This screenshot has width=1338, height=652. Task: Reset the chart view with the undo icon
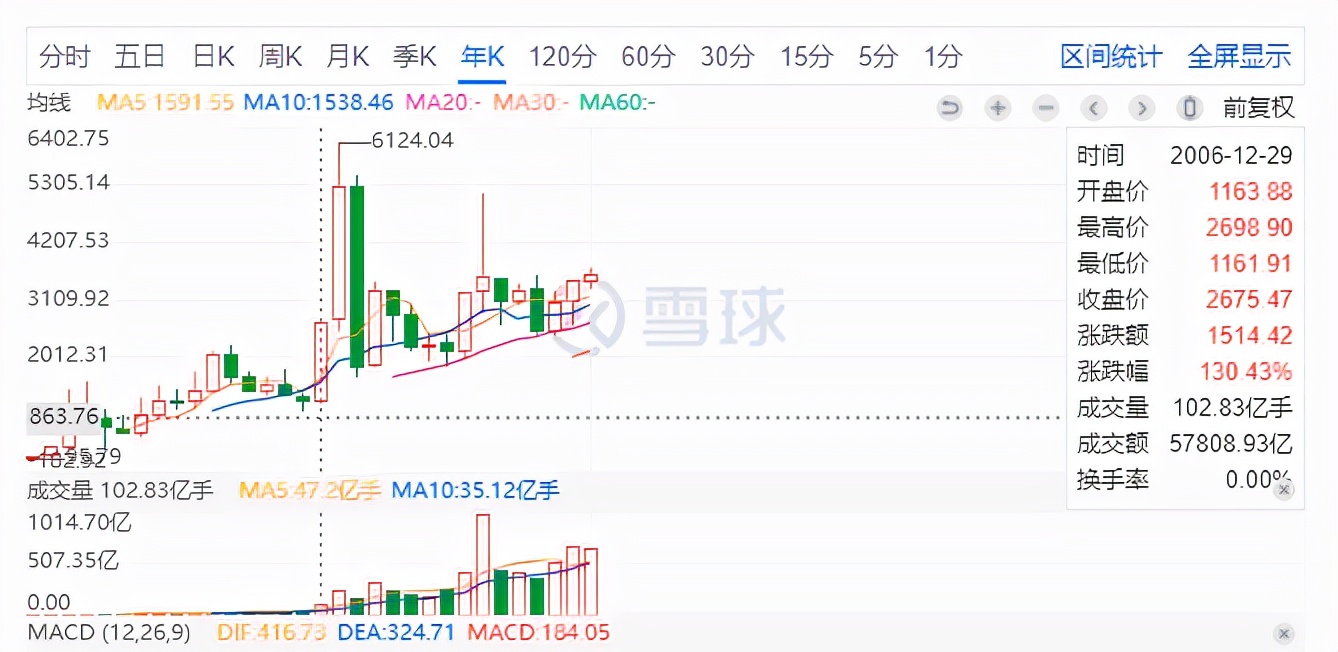(949, 107)
